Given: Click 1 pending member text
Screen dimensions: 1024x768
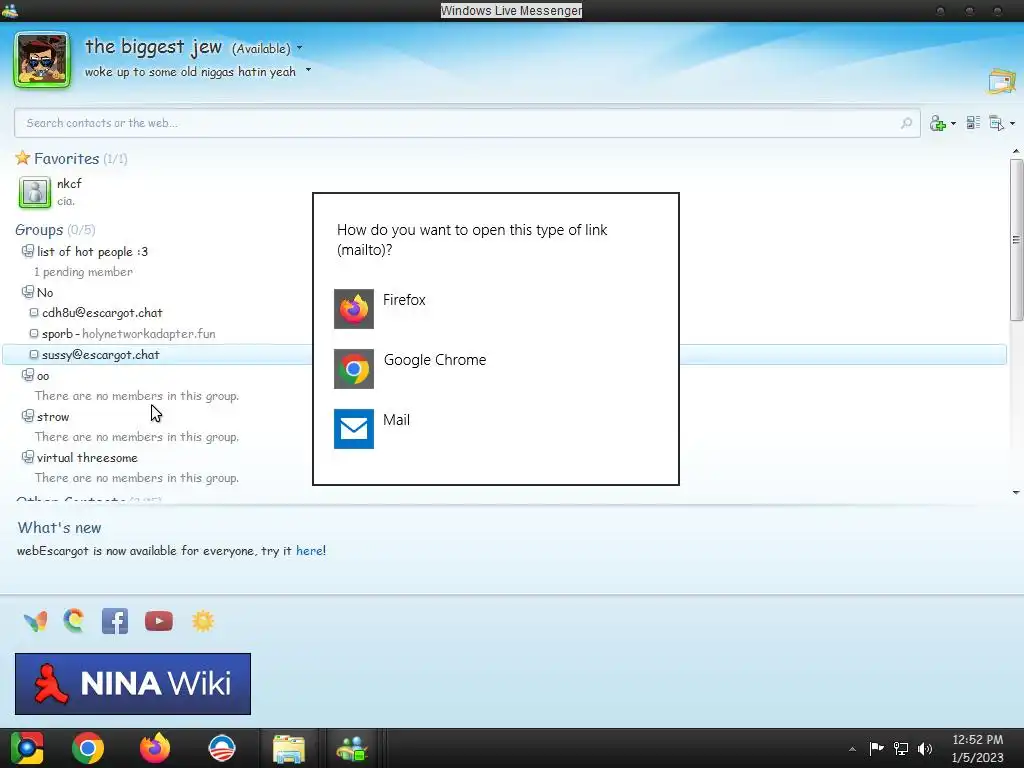Looking at the screenshot, I should pyautogui.click(x=84, y=272).
